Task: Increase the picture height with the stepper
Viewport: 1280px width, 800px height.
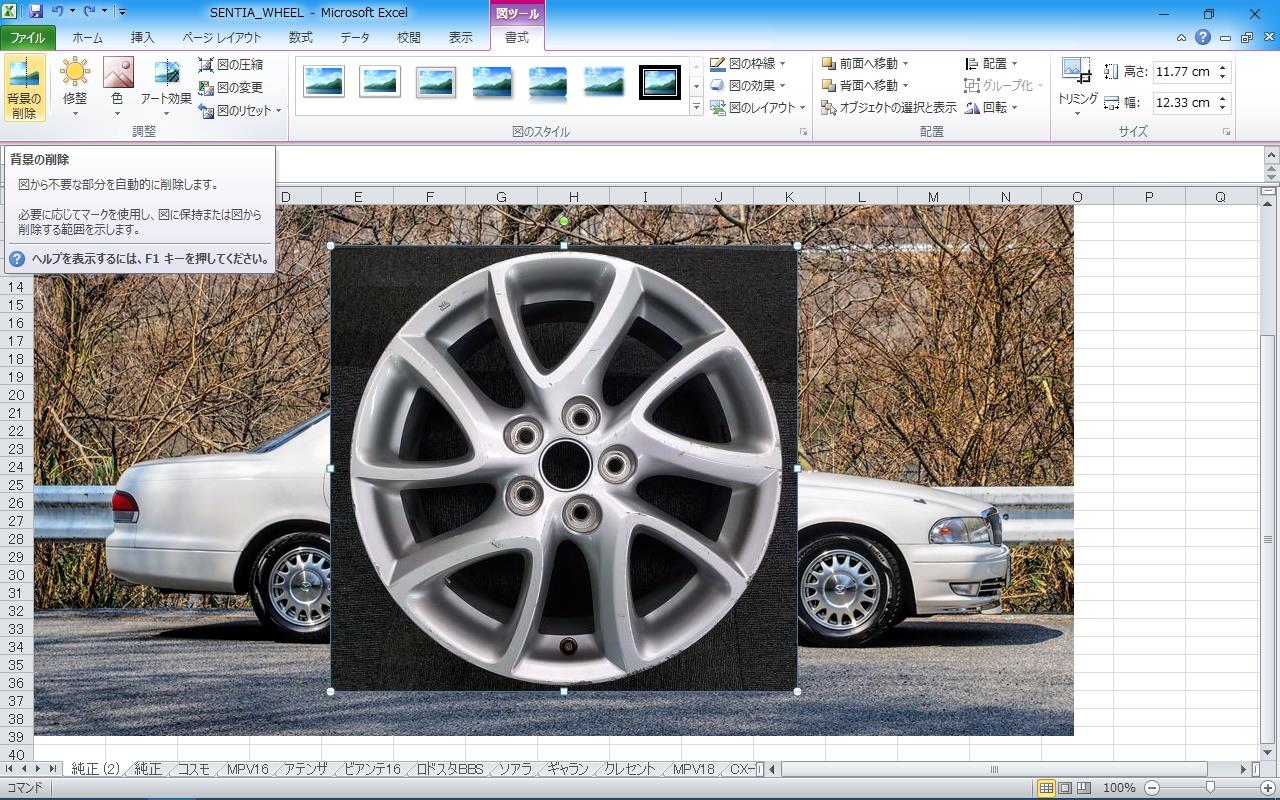Action: (x=1223, y=67)
